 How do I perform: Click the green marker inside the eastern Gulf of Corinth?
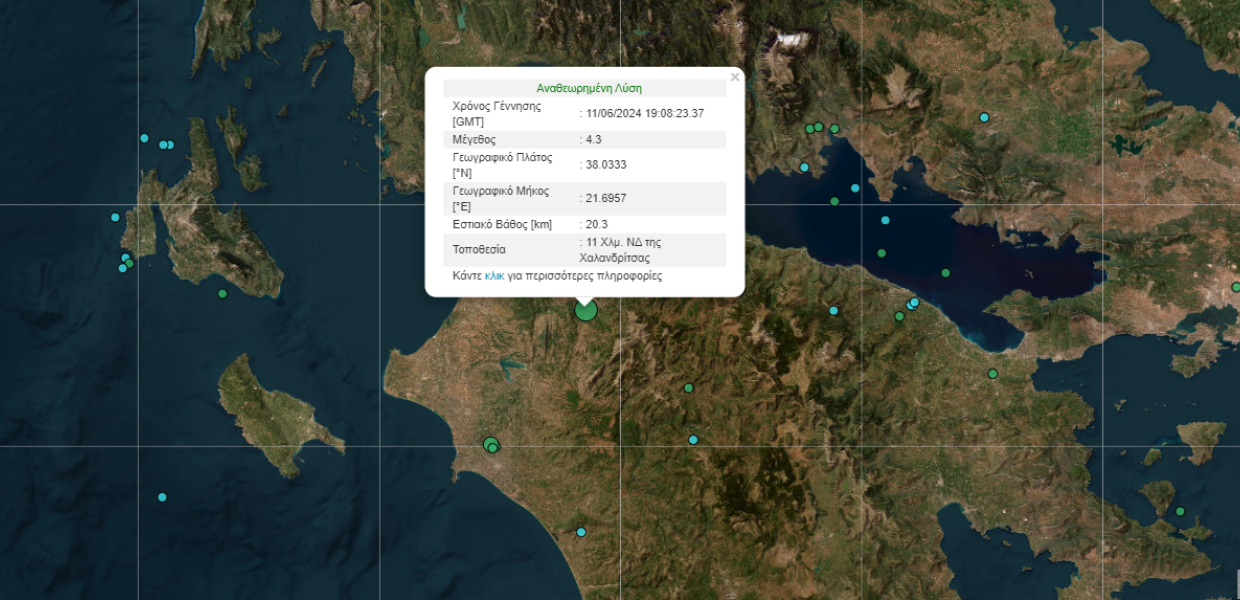click(x=945, y=272)
